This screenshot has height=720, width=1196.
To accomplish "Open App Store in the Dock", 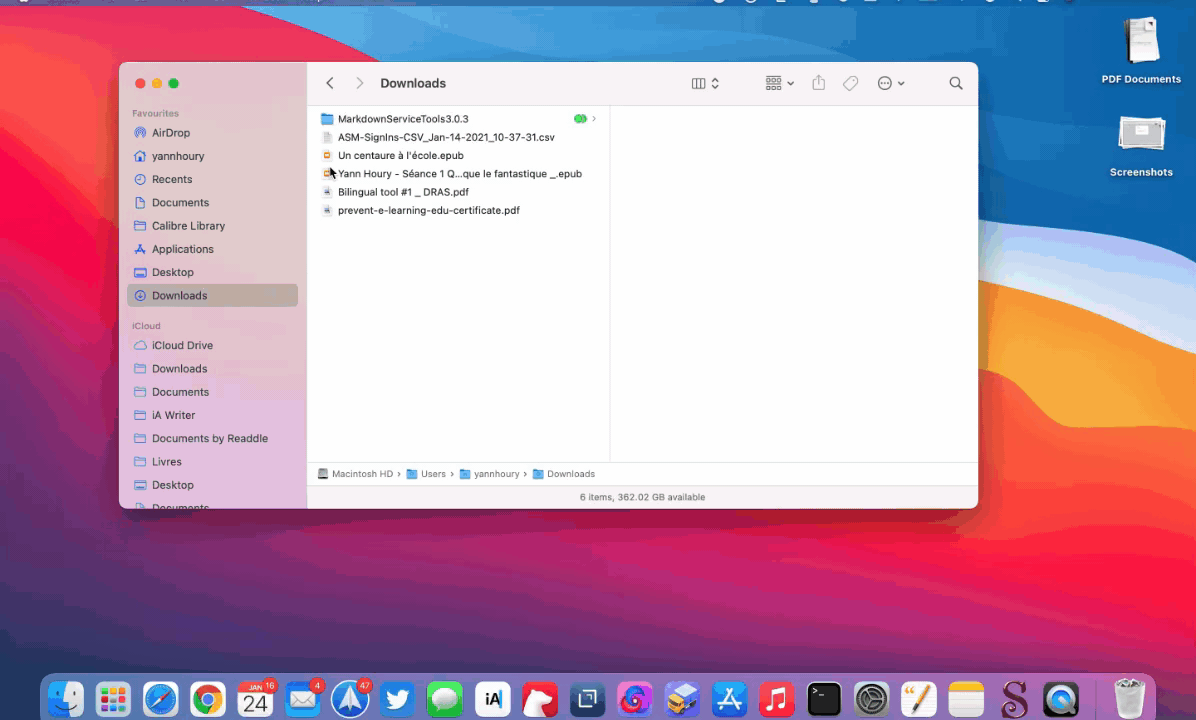I will click(729, 699).
